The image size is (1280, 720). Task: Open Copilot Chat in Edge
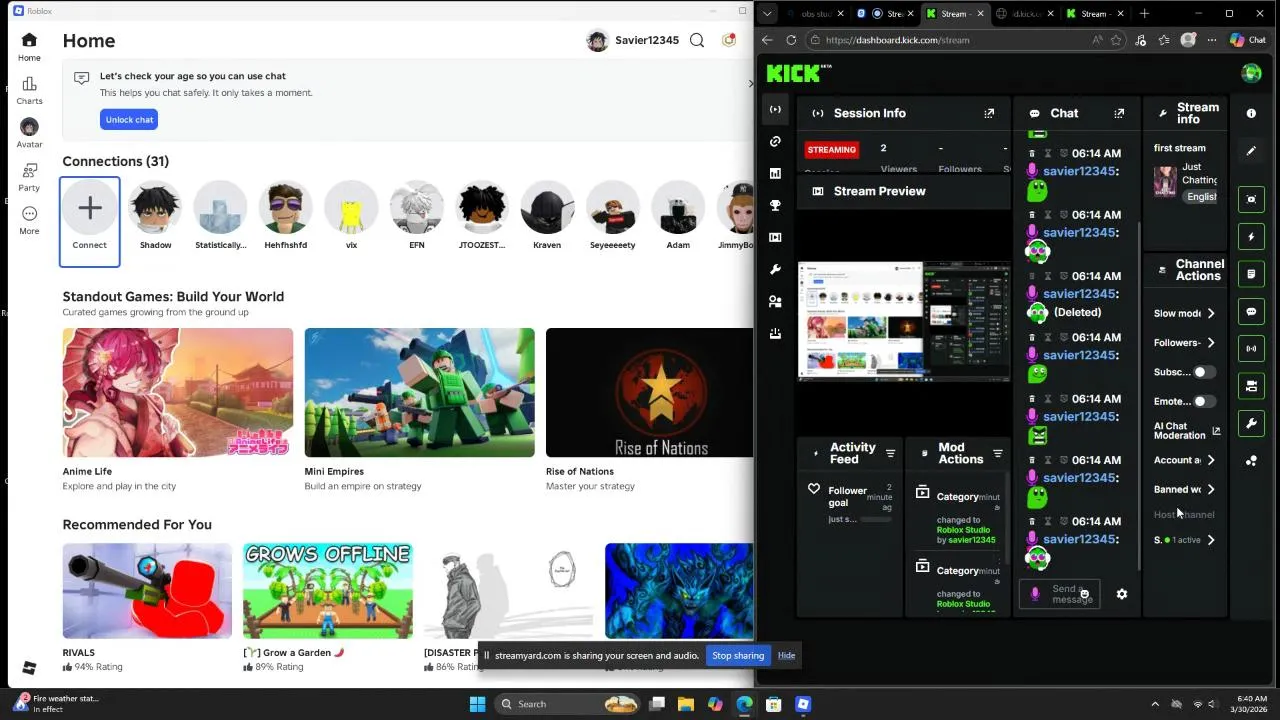click(1248, 40)
